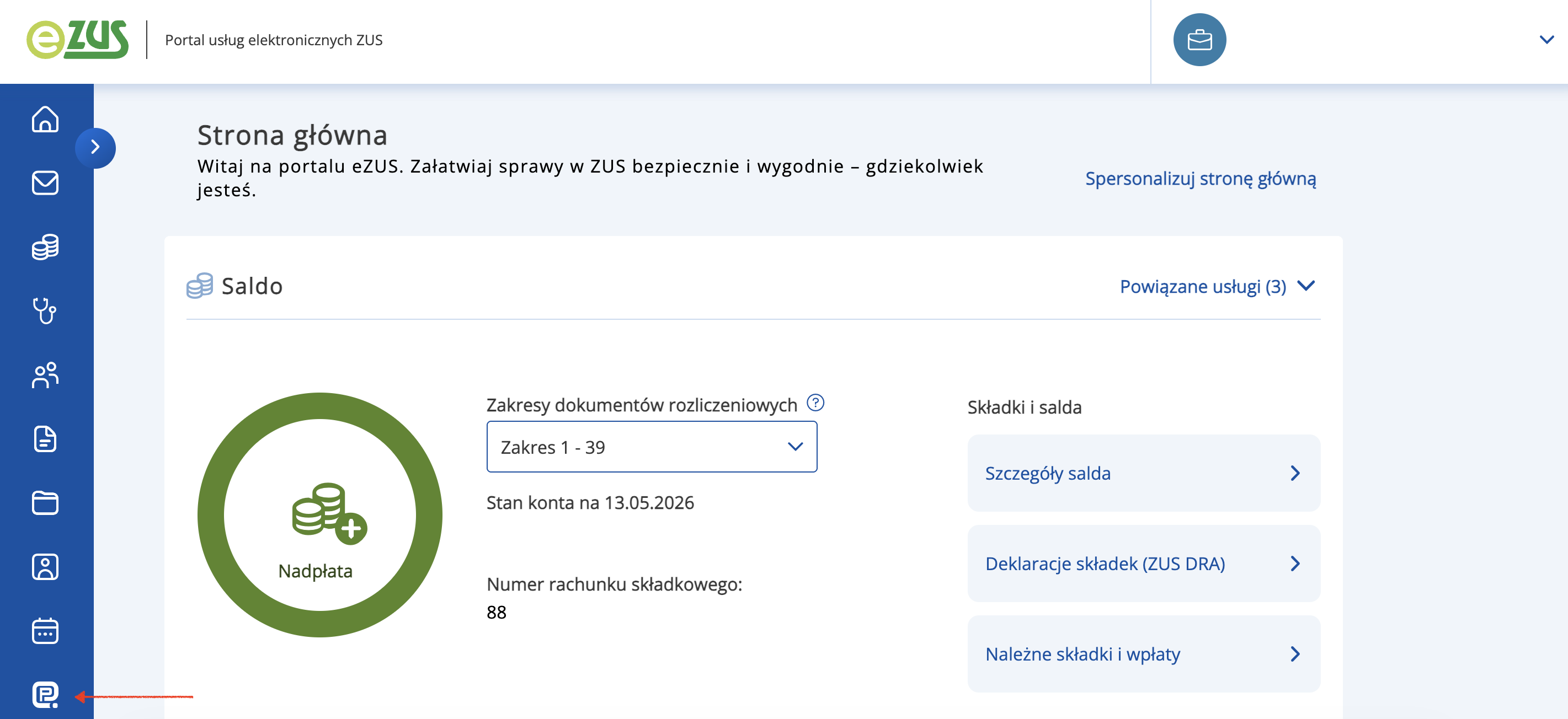This screenshot has width=1568, height=719.
Task: Click 'Numer rachunku składkowego:' label
Action: coord(614,584)
